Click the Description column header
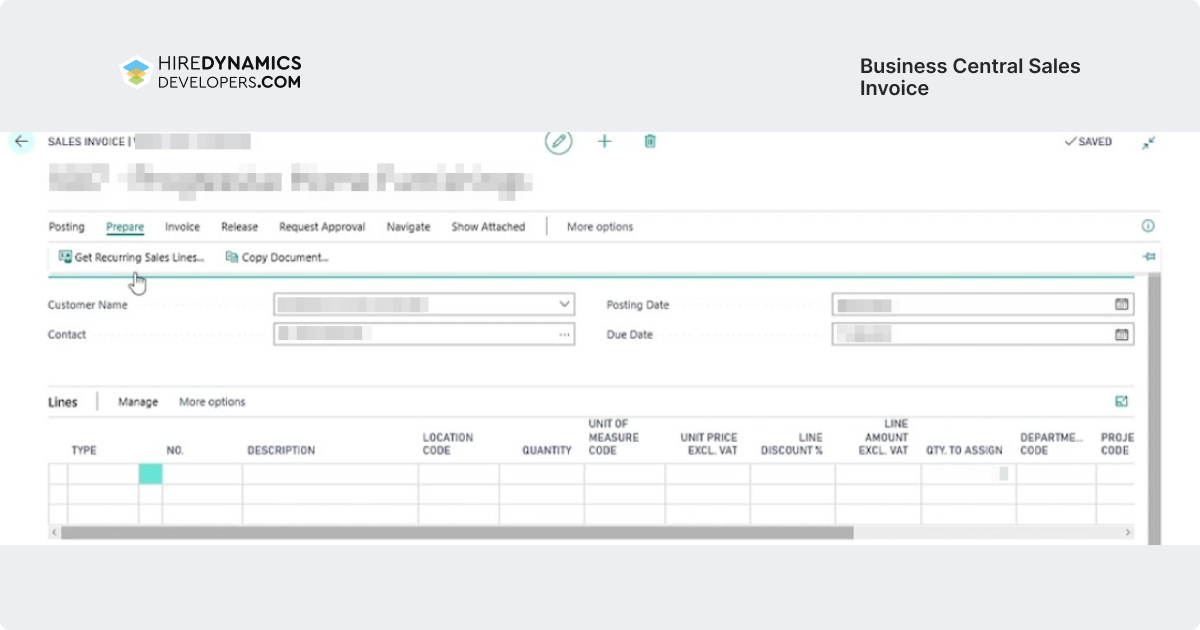The width and height of the screenshot is (1200, 630). (281, 450)
